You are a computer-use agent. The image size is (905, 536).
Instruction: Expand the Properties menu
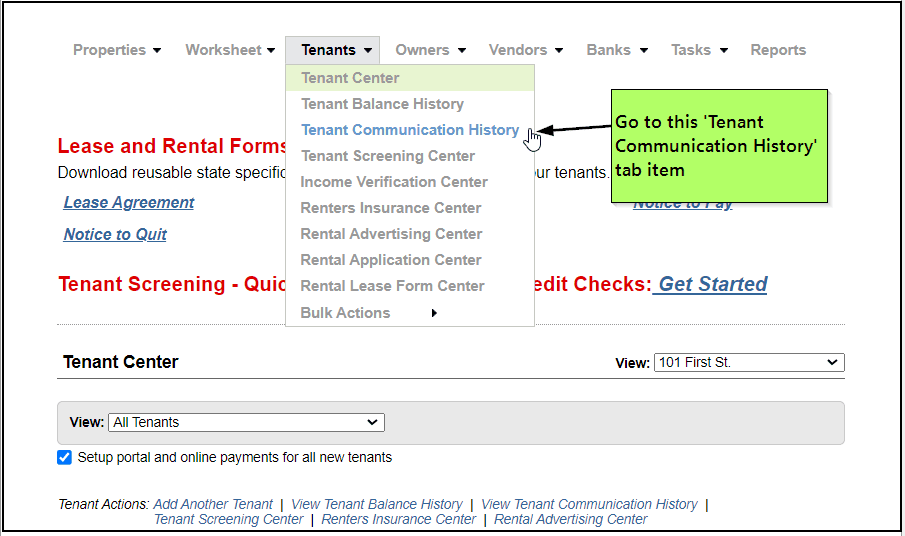click(x=116, y=50)
